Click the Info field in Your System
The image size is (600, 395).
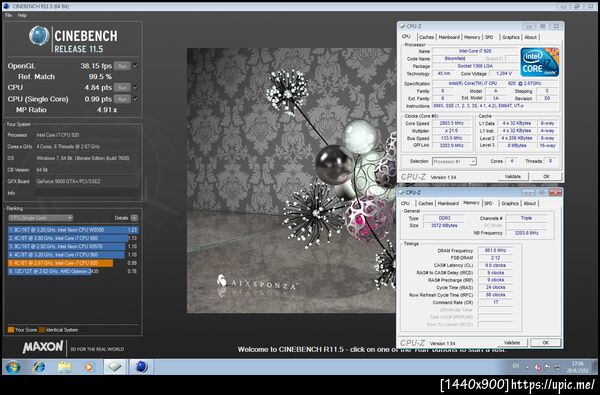point(86,193)
